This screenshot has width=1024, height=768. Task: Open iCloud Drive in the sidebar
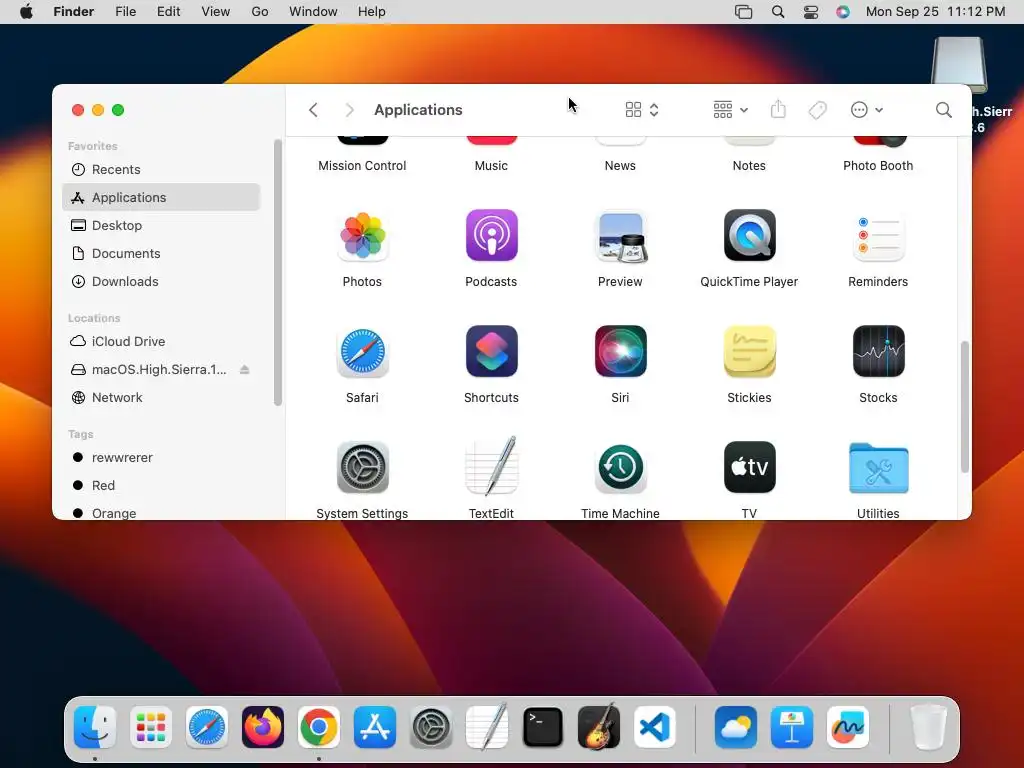tap(161, 342)
